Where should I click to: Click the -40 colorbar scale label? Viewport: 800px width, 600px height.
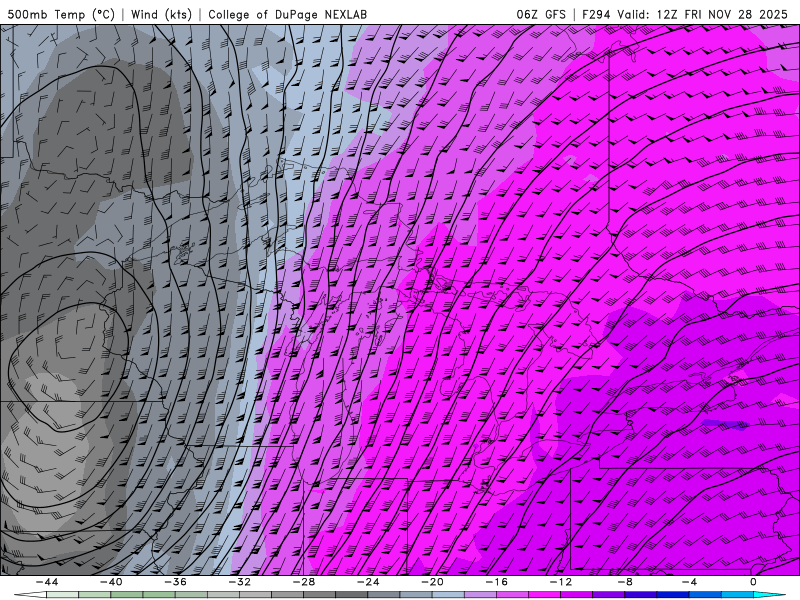[x=111, y=582]
